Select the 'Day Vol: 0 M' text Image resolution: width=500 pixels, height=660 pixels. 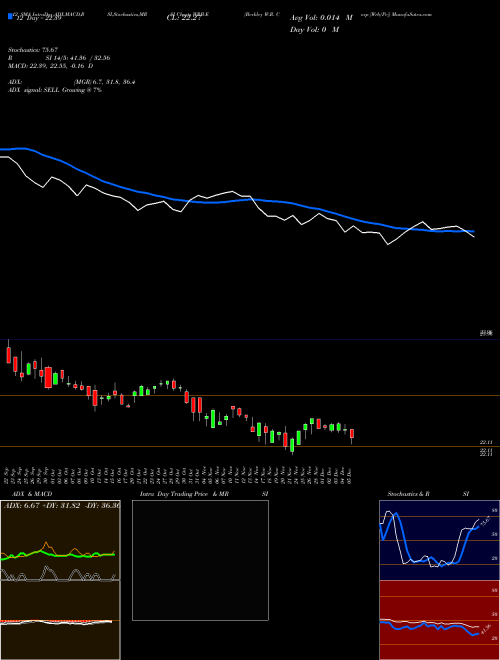(x=314, y=29)
